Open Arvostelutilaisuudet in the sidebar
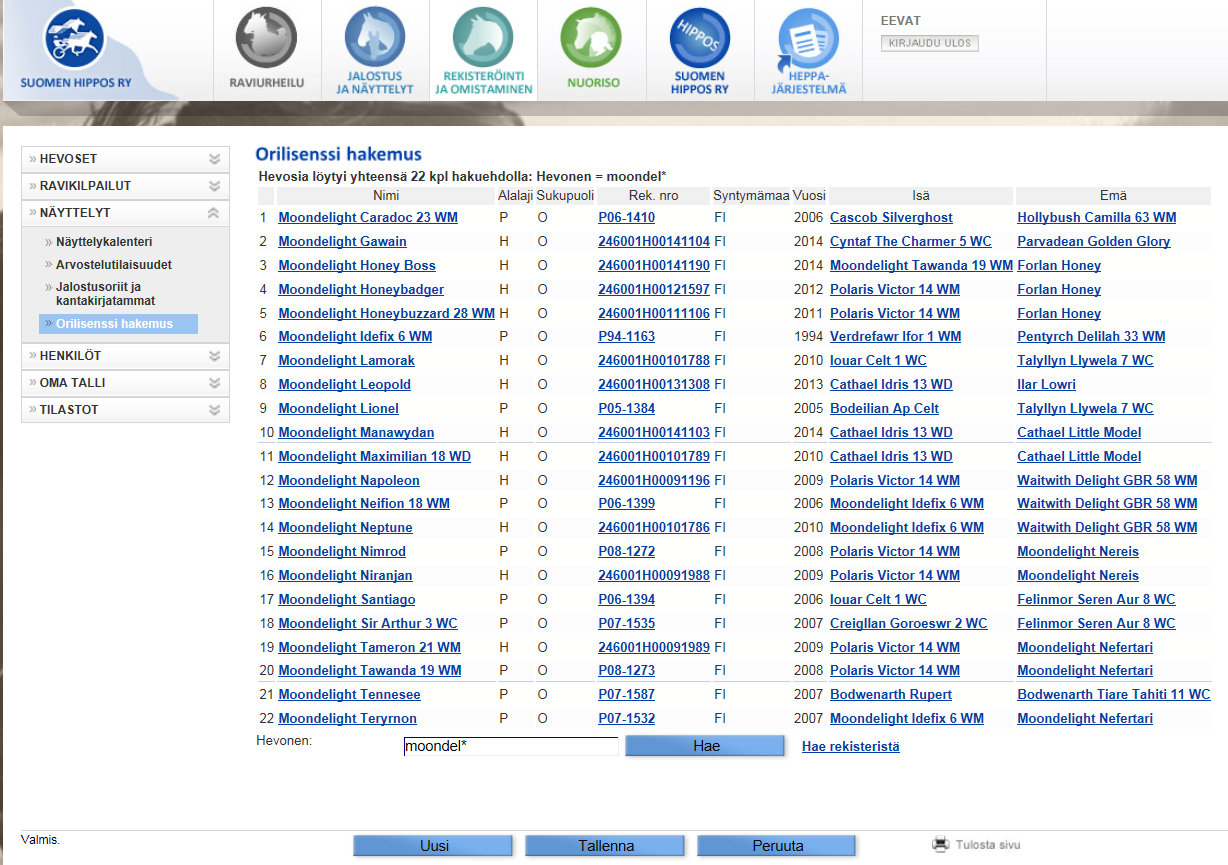This screenshot has width=1228, height=865. [x=113, y=265]
